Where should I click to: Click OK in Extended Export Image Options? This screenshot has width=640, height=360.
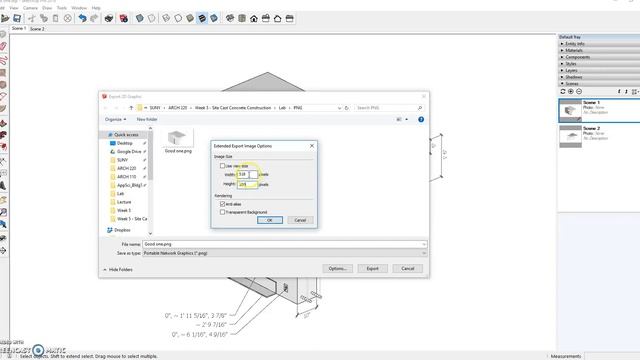pyautogui.click(x=270, y=220)
